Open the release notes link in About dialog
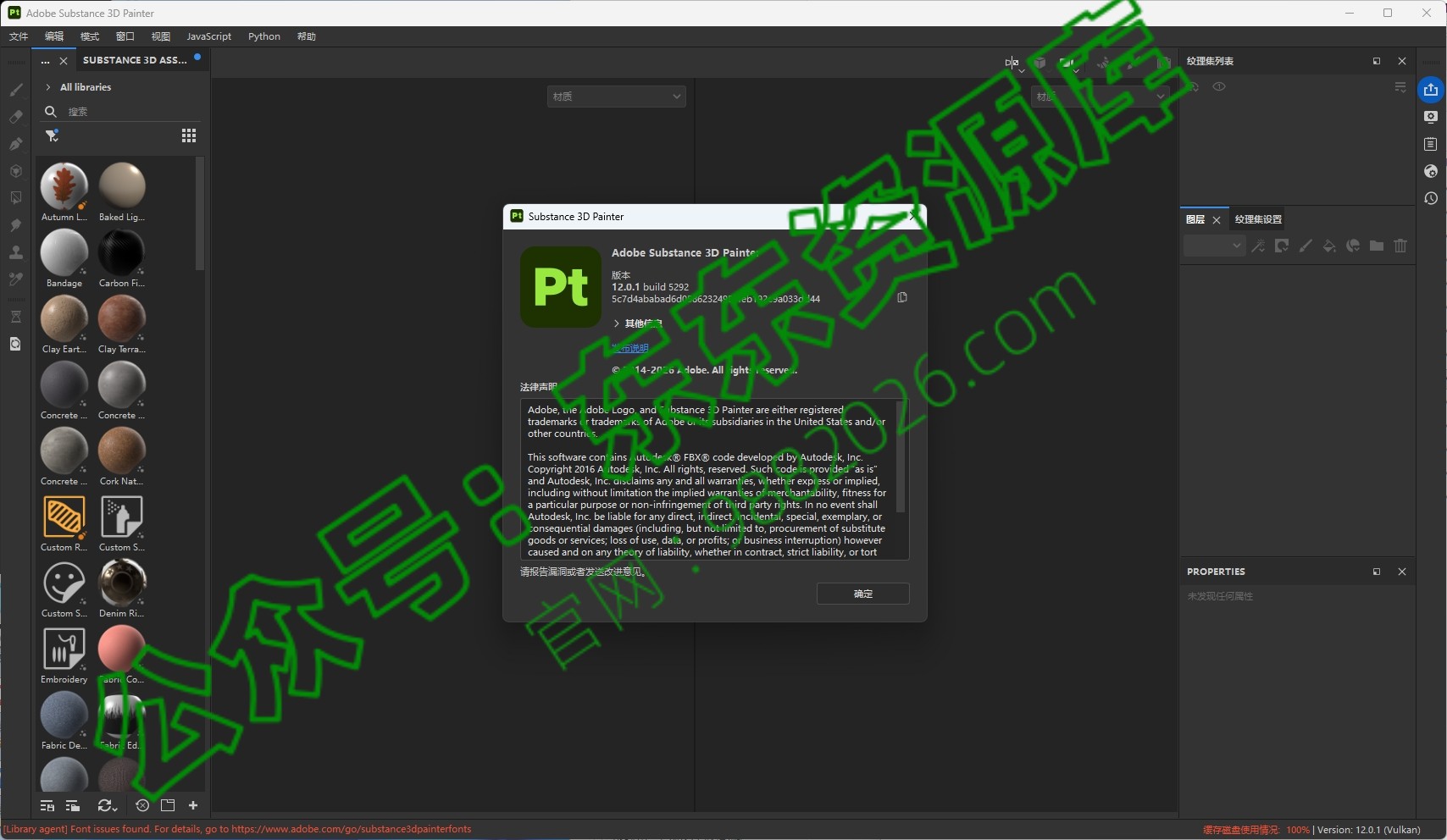Image resolution: width=1447 pixels, height=840 pixels. [x=630, y=348]
